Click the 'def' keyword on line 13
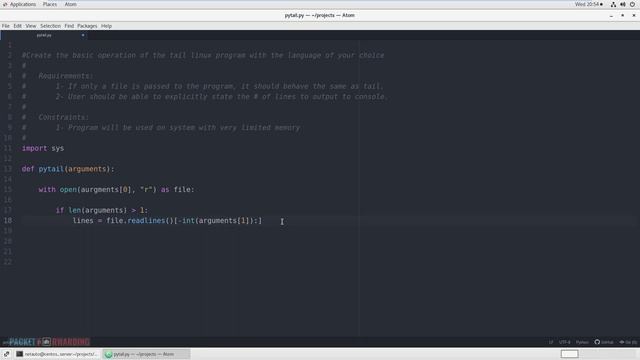 click(28, 169)
